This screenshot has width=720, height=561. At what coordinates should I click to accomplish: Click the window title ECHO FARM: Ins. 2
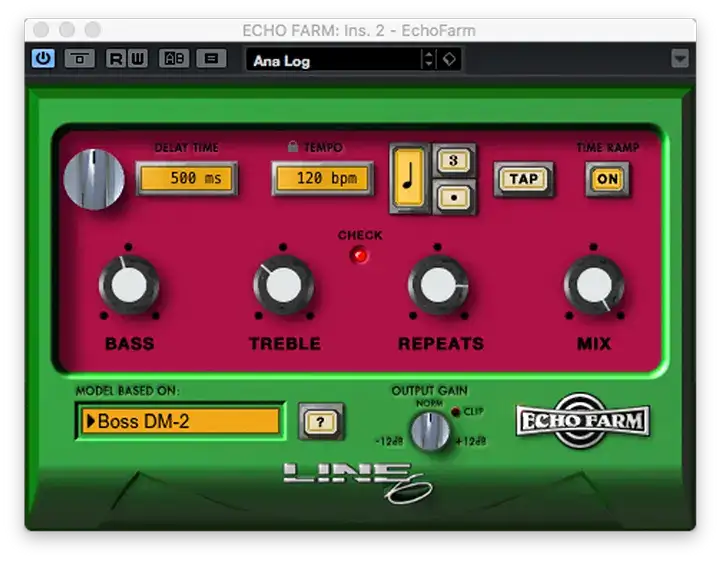(x=359, y=31)
